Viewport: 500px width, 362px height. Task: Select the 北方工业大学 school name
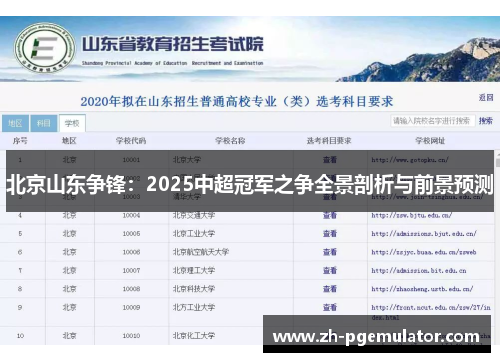pyautogui.click(x=194, y=307)
